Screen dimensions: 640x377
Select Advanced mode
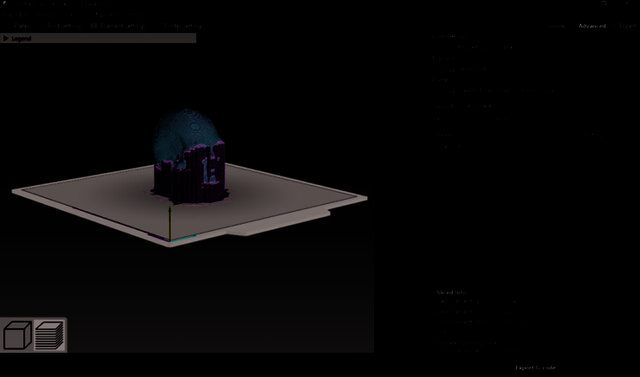(x=591, y=26)
